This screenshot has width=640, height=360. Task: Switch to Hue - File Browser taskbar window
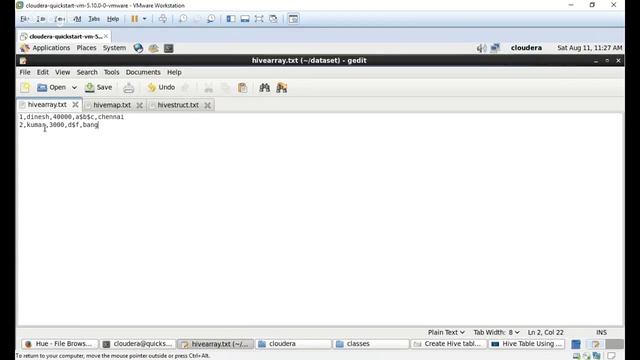pos(60,344)
